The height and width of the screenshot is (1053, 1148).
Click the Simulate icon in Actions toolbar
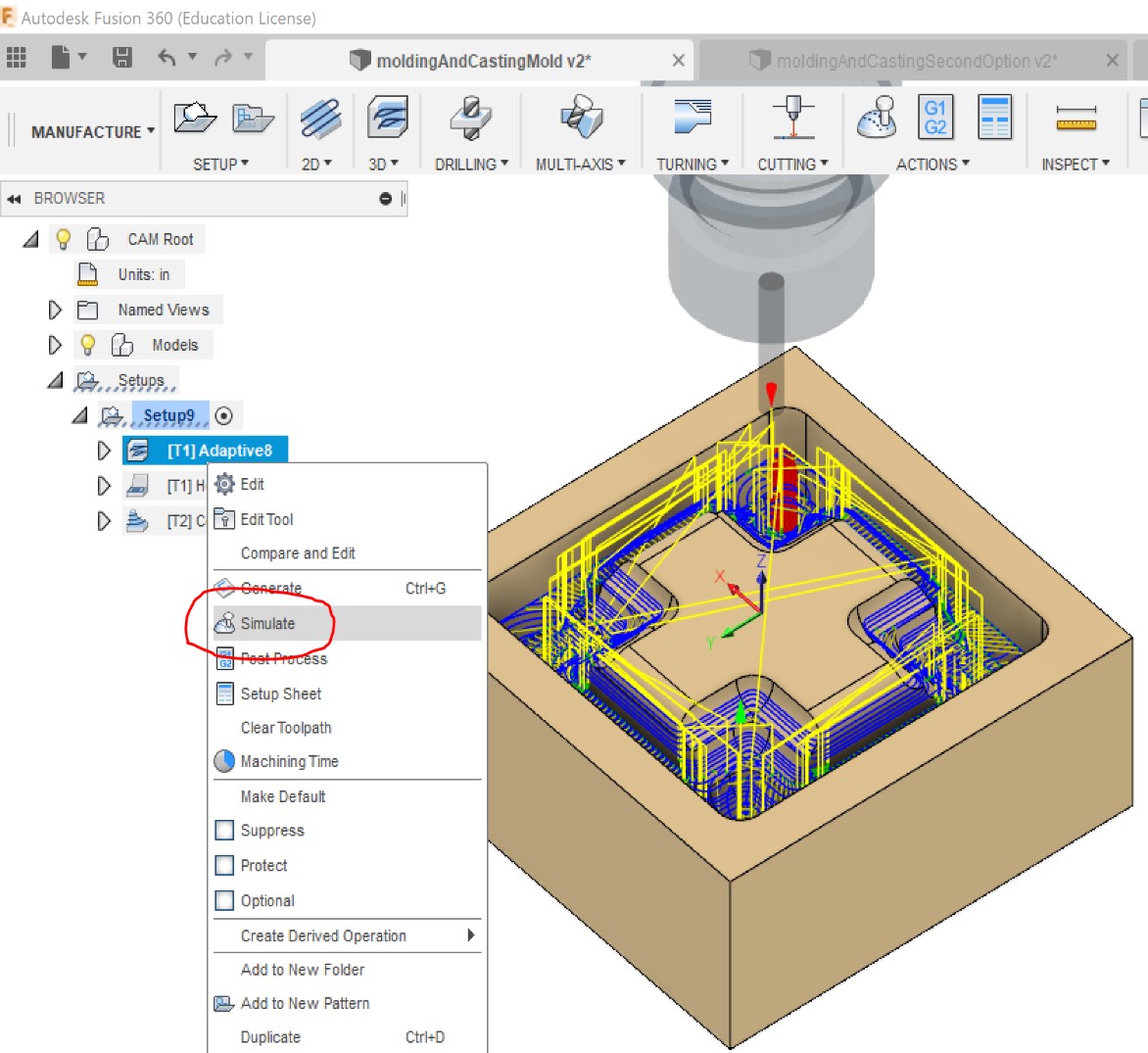point(877,118)
